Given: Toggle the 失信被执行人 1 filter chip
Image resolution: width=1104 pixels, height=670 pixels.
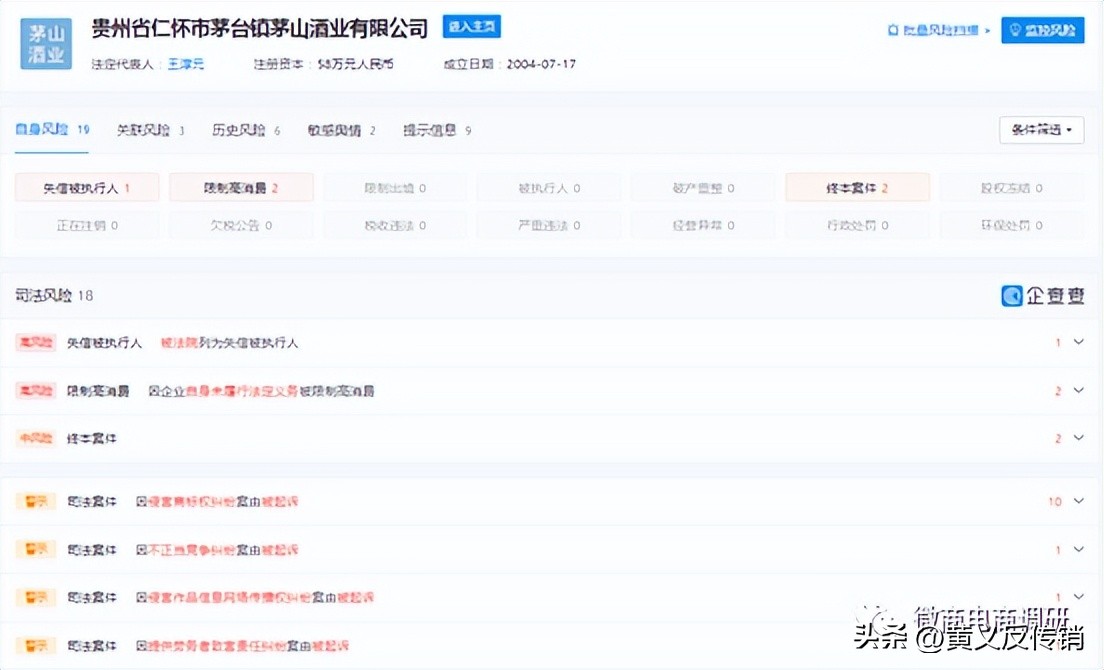Looking at the screenshot, I should click(x=87, y=187).
